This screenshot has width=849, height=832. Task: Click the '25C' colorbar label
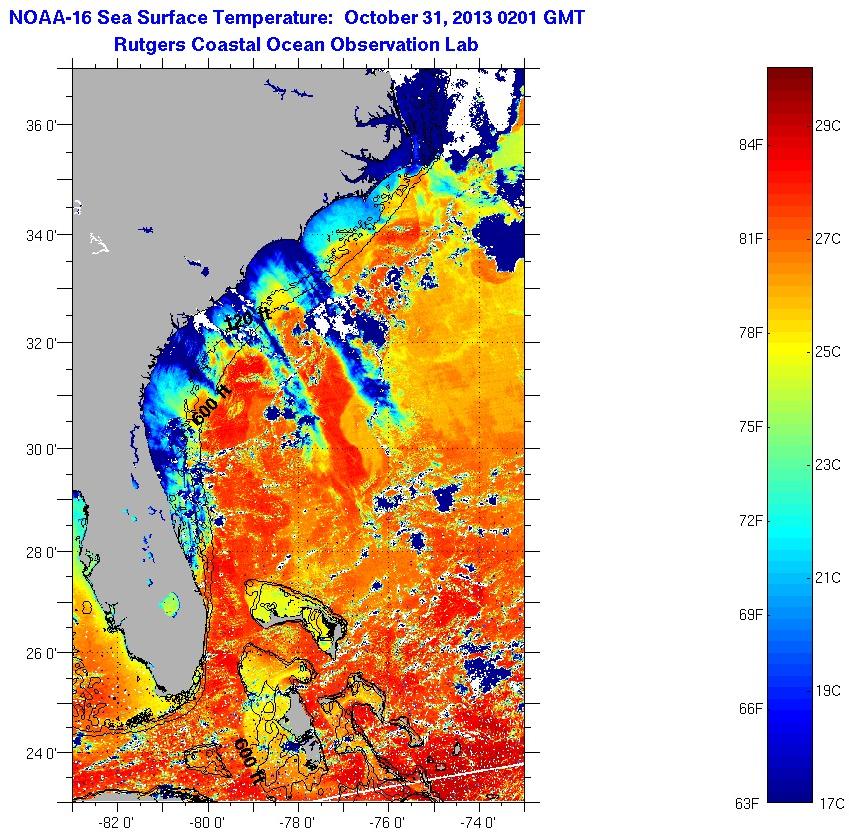pos(828,352)
